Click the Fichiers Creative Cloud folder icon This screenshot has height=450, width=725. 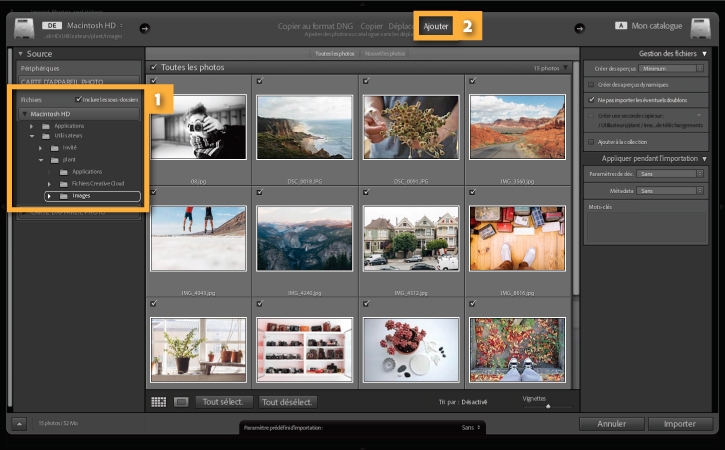64,184
